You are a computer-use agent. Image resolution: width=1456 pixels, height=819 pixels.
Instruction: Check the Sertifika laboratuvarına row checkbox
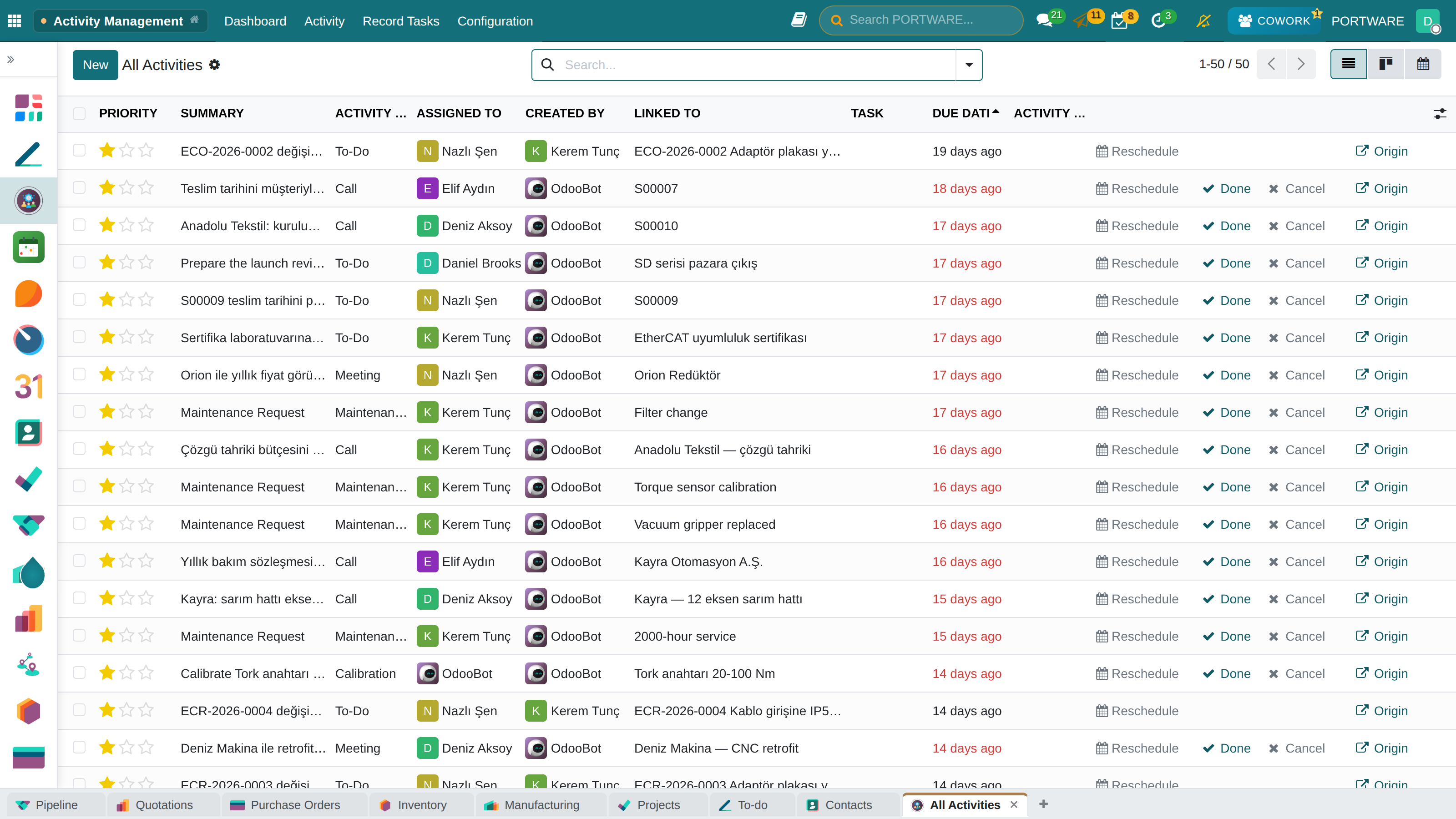(x=79, y=337)
